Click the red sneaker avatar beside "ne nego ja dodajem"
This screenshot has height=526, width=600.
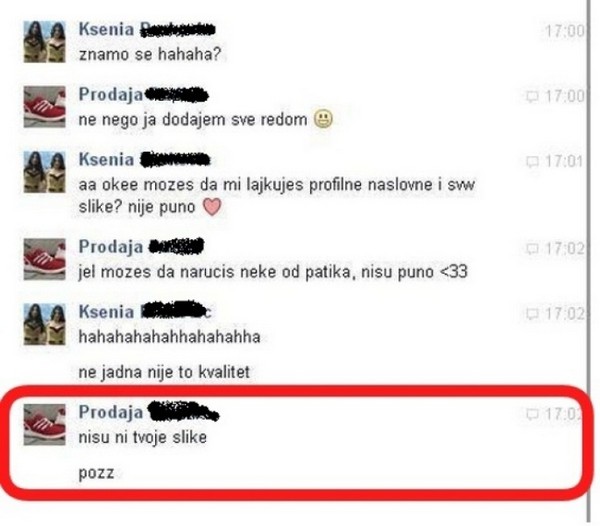44,107
